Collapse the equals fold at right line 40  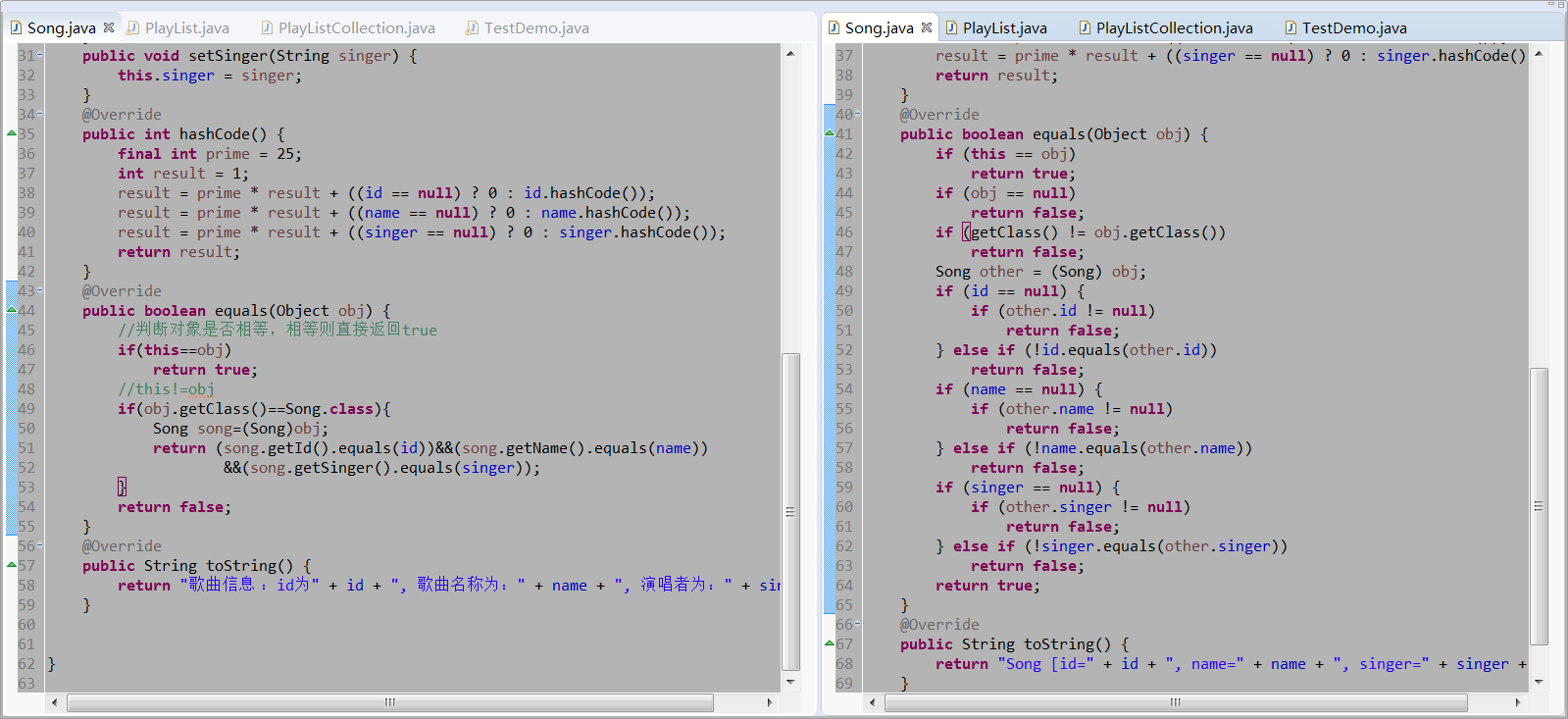click(857, 115)
